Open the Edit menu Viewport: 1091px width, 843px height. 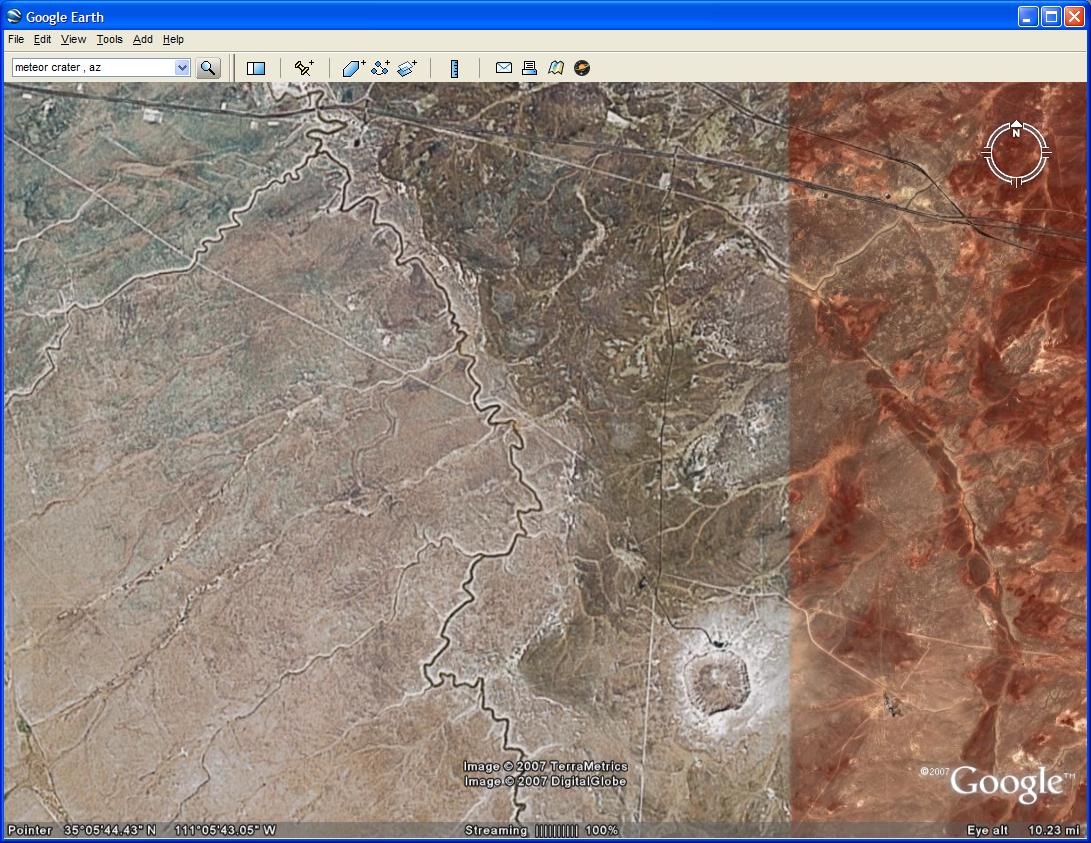(42, 40)
